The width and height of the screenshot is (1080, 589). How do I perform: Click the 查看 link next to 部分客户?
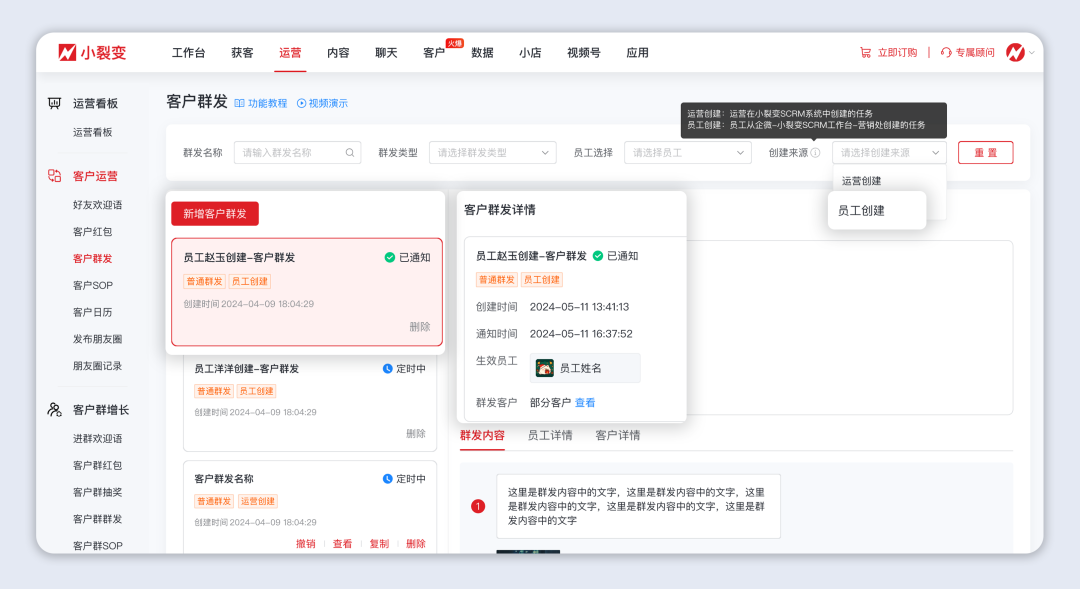pyautogui.click(x=586, y=402)
